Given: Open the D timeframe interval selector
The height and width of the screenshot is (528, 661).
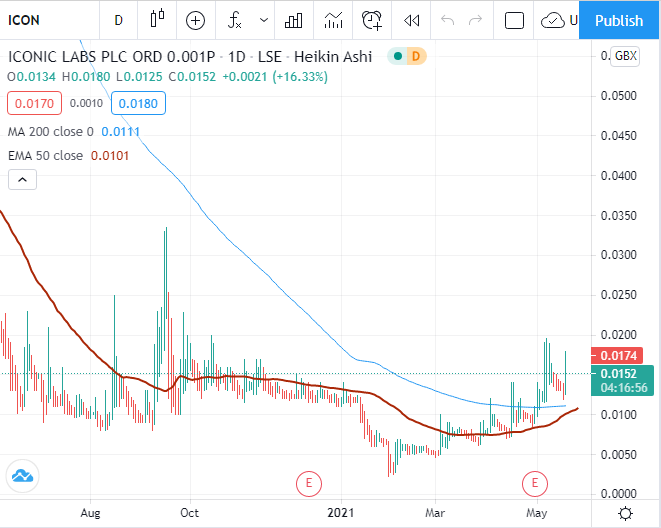Looking at the screenshot, I should pos(118,20).
